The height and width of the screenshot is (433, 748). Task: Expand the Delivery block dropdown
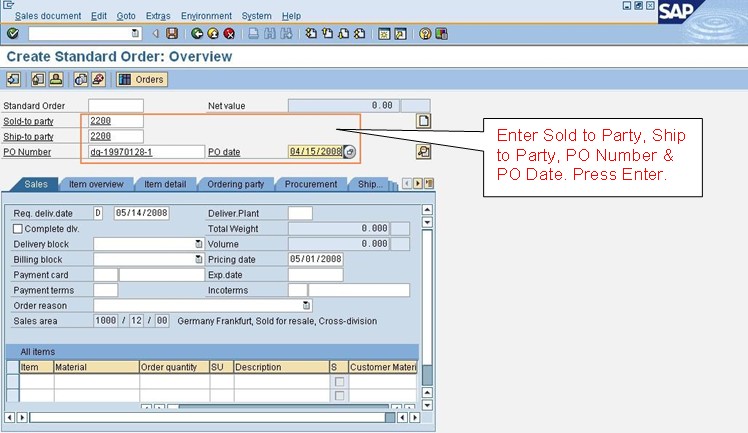tap(198, 244)
